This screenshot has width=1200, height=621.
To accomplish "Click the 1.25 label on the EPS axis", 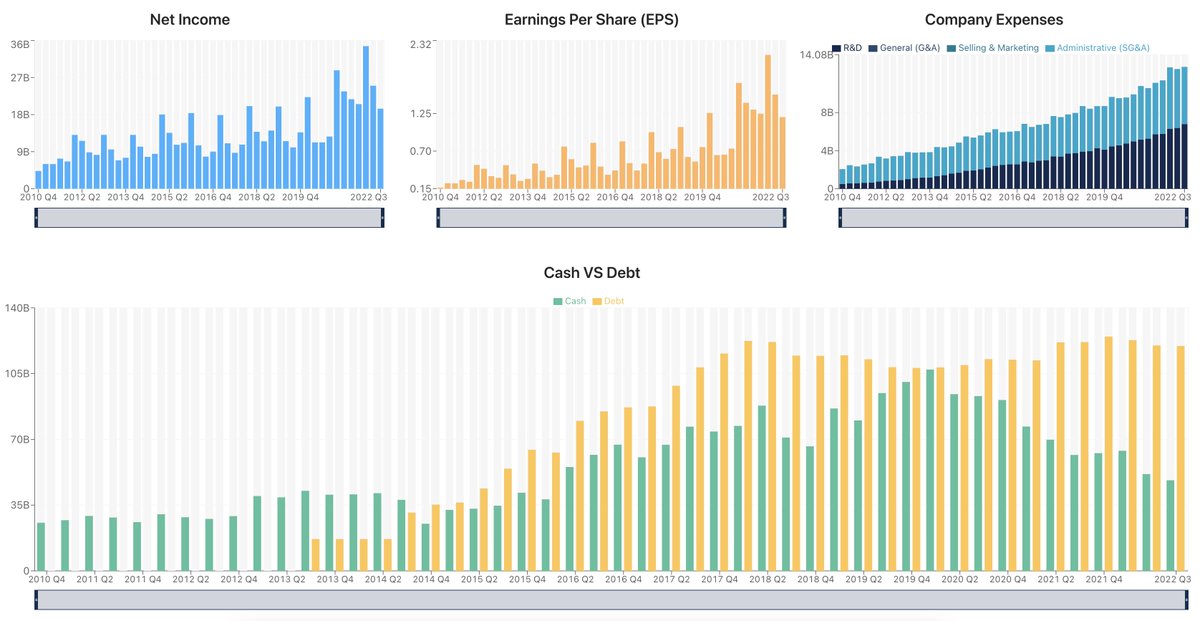I will (x=420, y=114).
